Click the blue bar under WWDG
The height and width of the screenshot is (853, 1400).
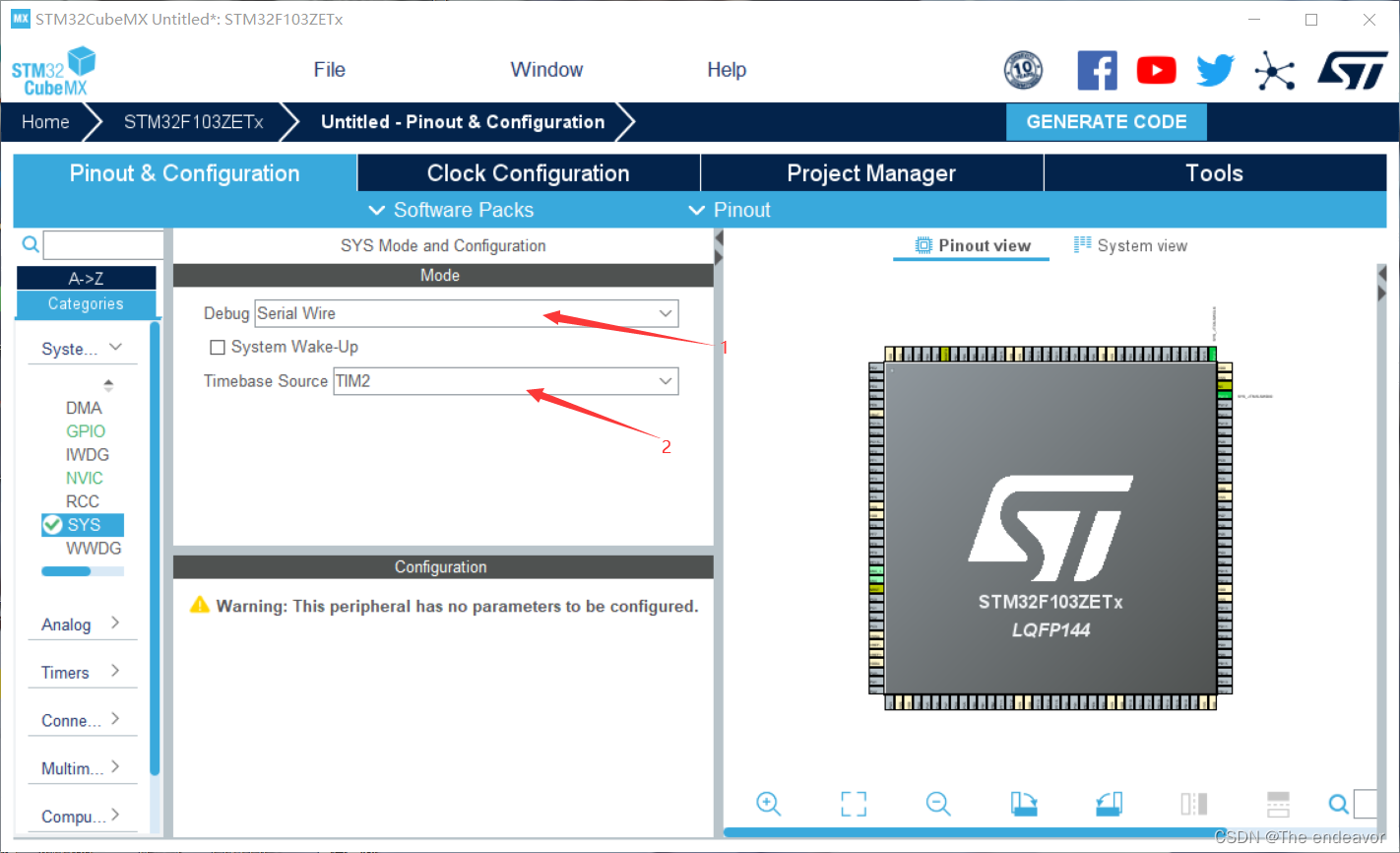pos(66,571)
